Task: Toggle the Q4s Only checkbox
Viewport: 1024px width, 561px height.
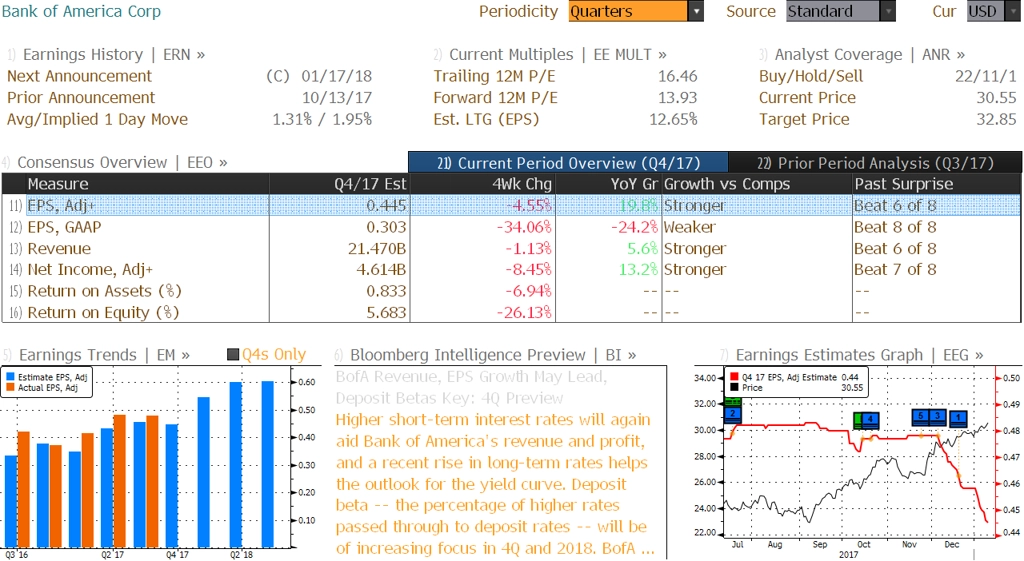Action: click(x=232, y=355)
